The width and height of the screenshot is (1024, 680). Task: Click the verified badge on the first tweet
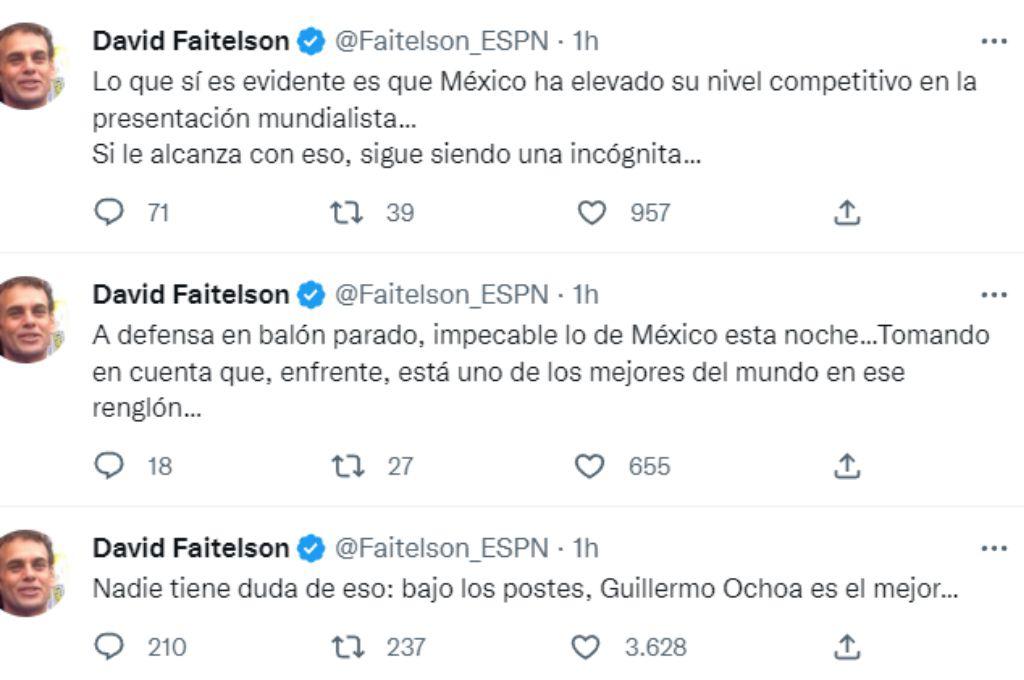pyautogui.click(x=309, y=41)
